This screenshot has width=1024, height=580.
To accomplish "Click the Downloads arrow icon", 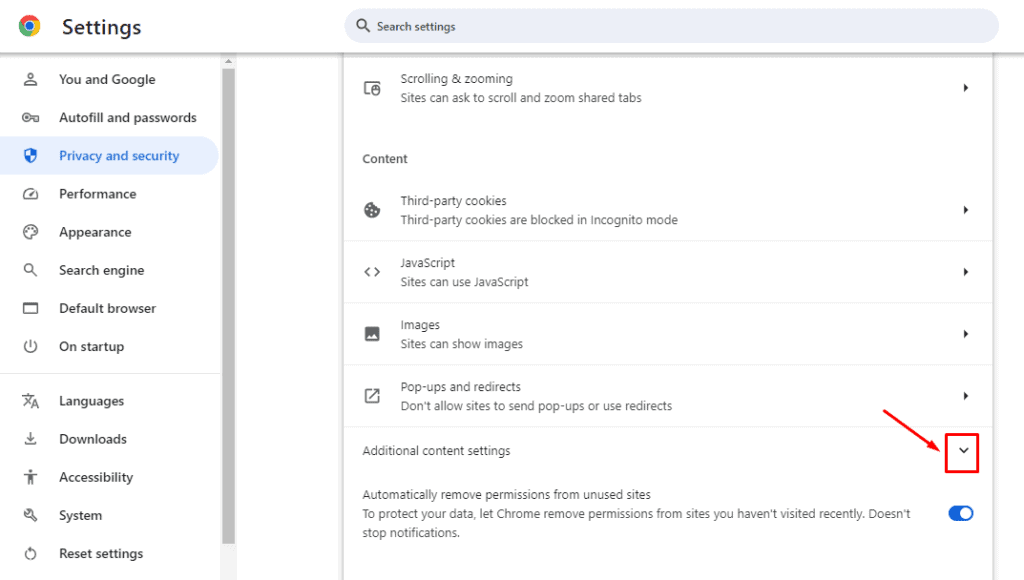I will (x=30, y=439).
